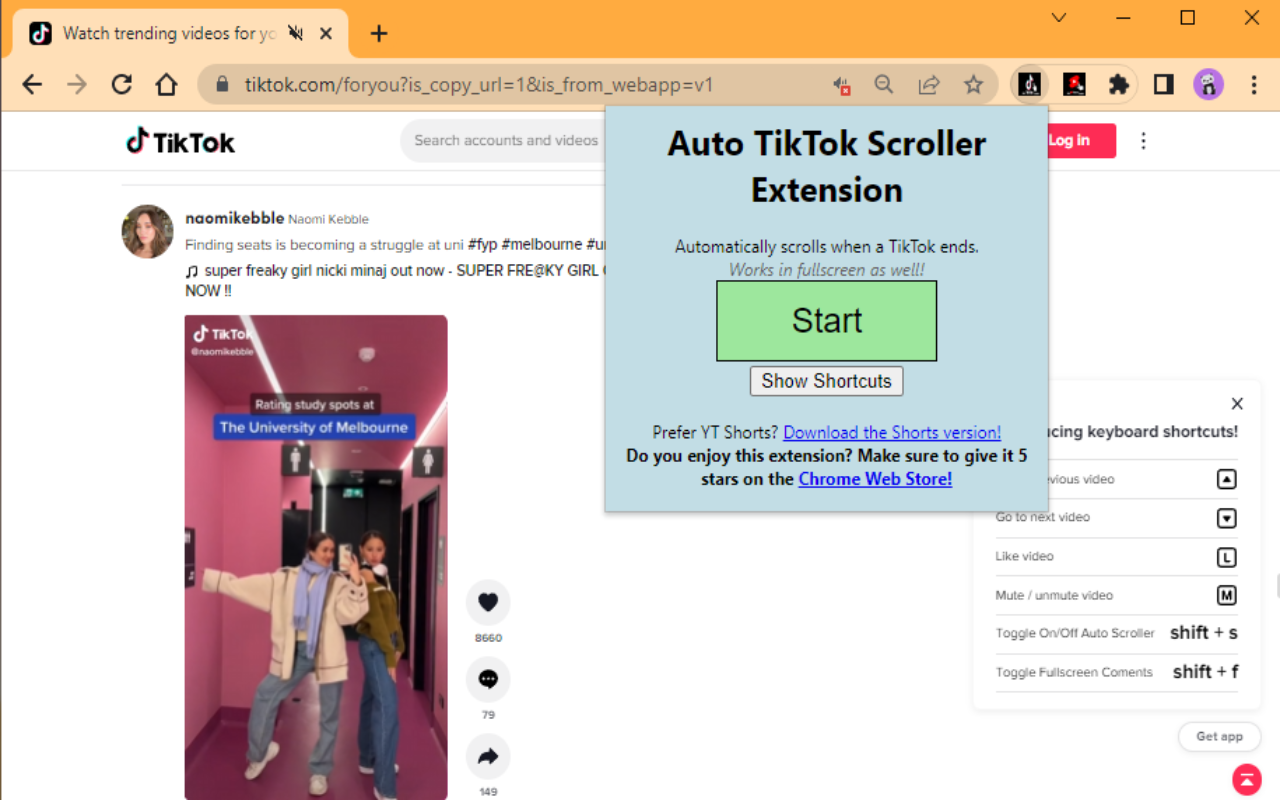1280x800 pixels.
Task: Click the address bar URL
Action: [479, 85]
